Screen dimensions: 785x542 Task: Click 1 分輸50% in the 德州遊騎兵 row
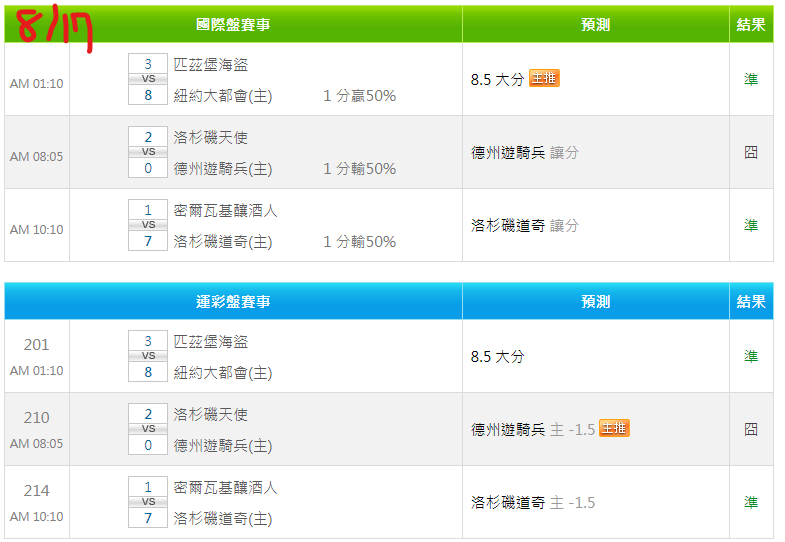(359, 169)
